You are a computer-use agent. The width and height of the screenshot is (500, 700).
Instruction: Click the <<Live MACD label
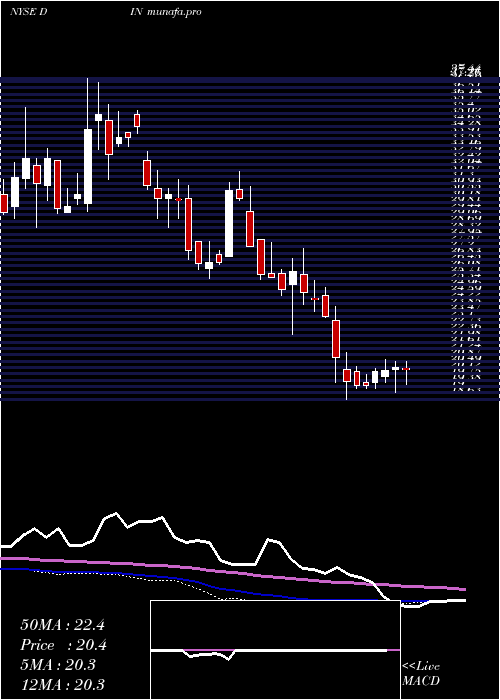421,673
